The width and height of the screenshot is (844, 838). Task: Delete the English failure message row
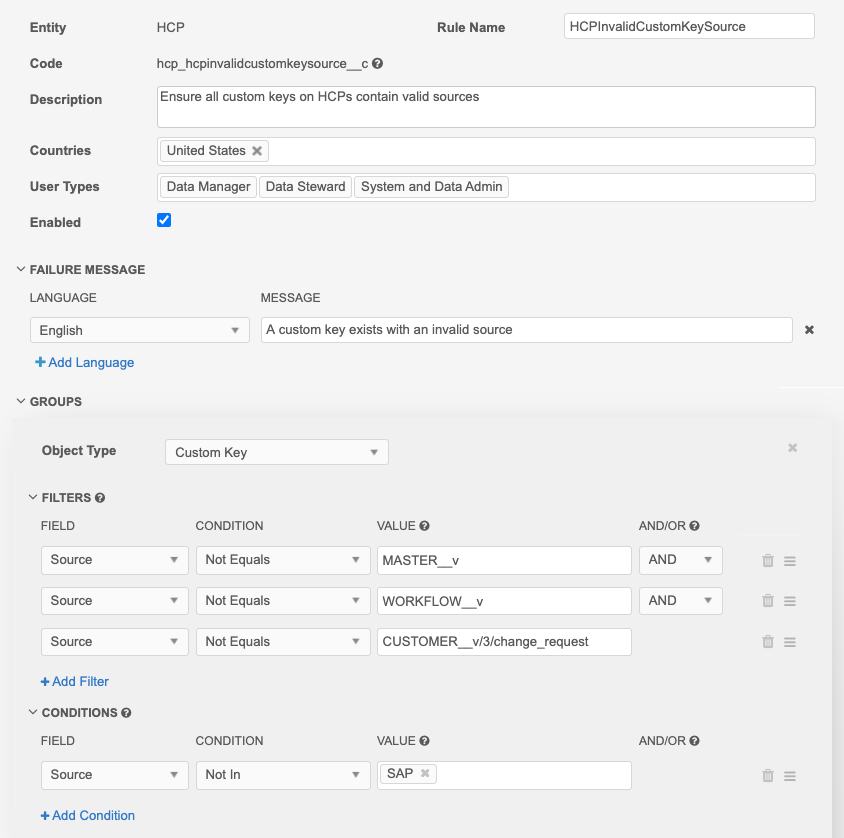tap(809, 330)
